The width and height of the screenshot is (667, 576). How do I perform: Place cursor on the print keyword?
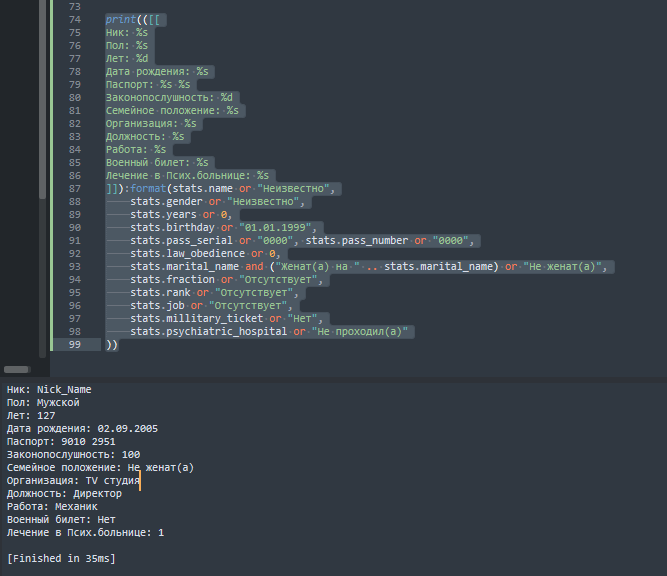121,19
